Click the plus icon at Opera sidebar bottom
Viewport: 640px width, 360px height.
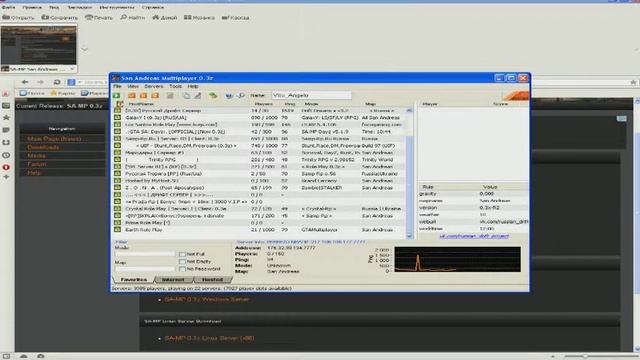(x=6, y=177)
